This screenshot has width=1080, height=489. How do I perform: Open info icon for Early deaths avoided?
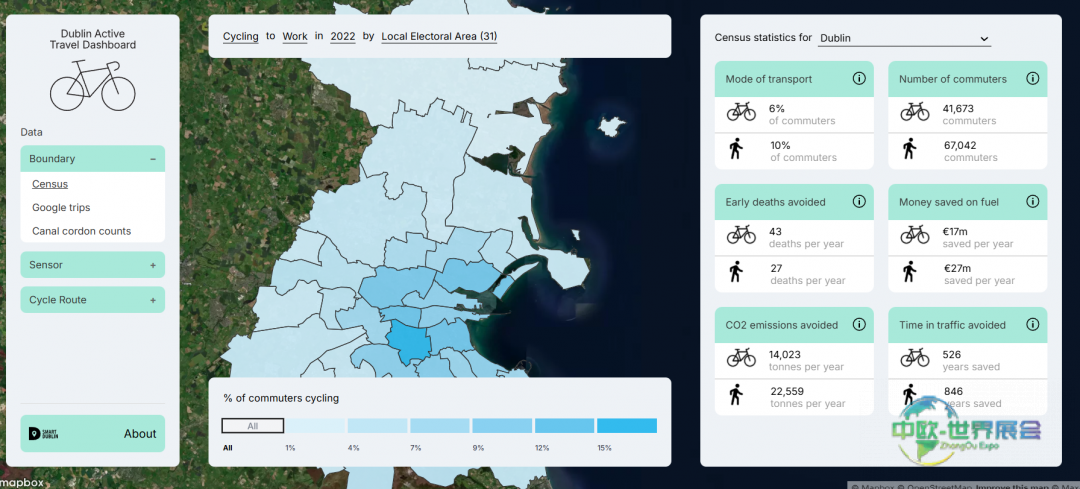point(859,202)
